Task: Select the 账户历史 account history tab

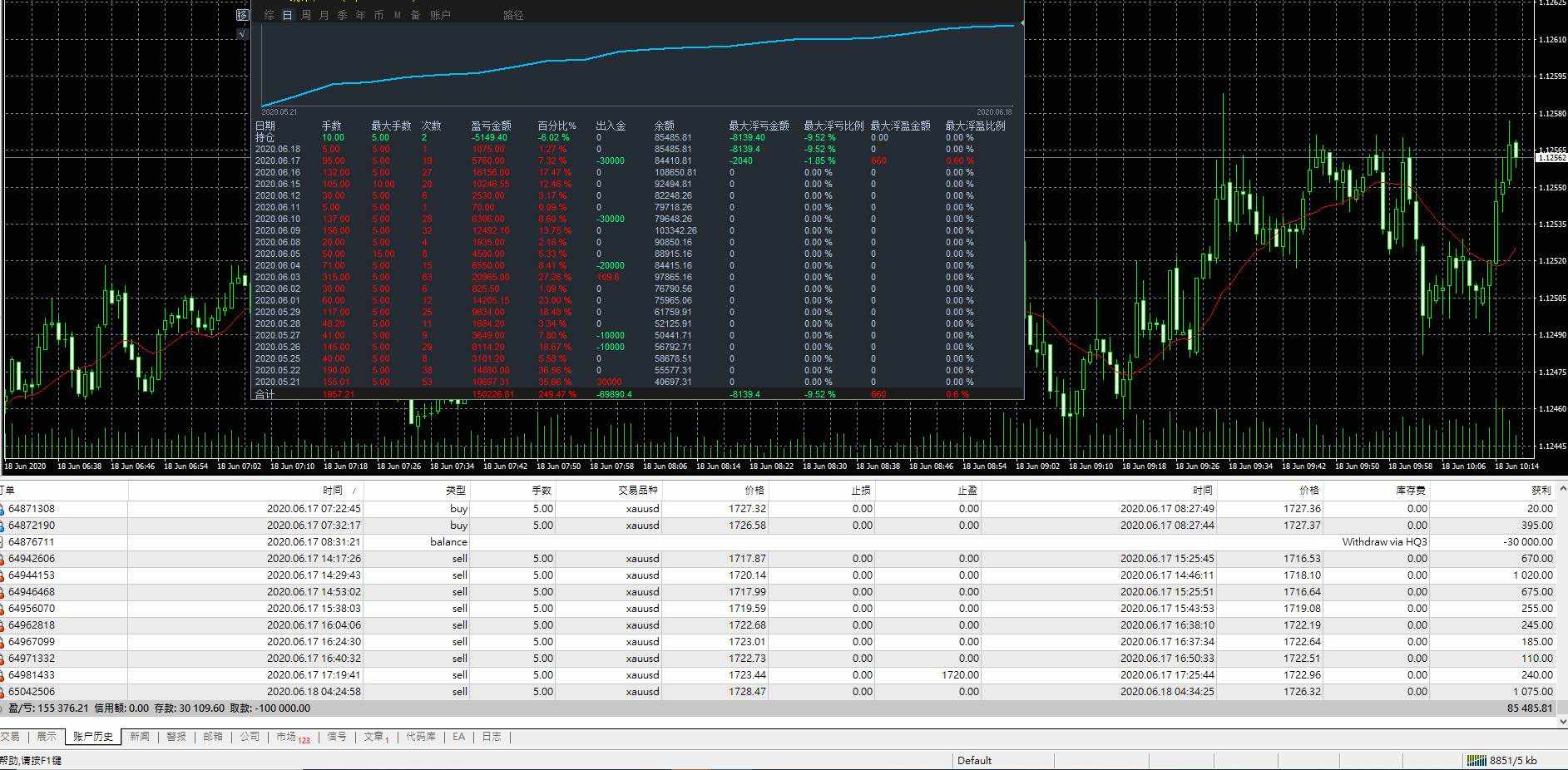Action: (92, 737)
